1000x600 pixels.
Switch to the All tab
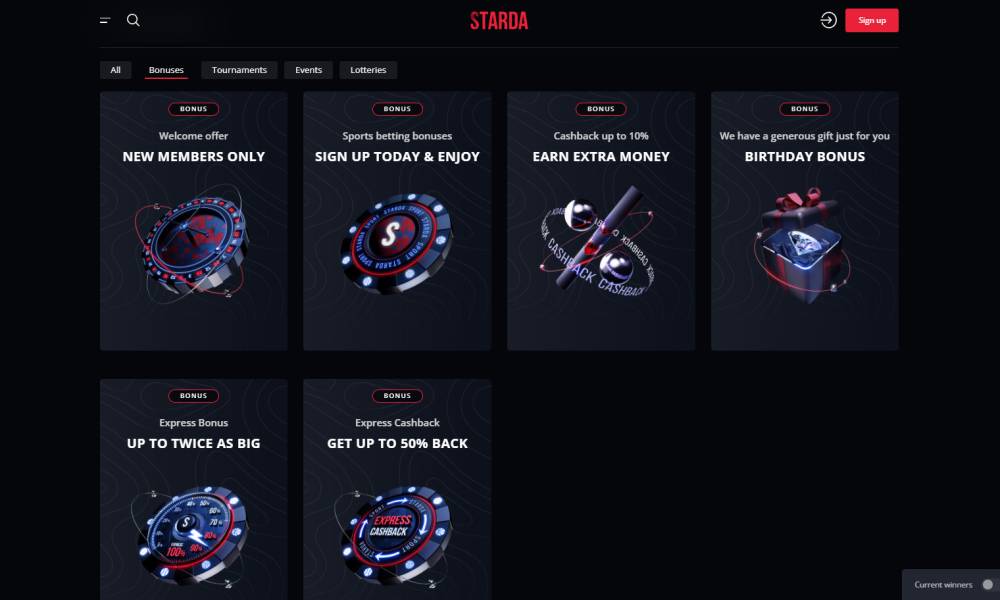[x=116, y=70]
